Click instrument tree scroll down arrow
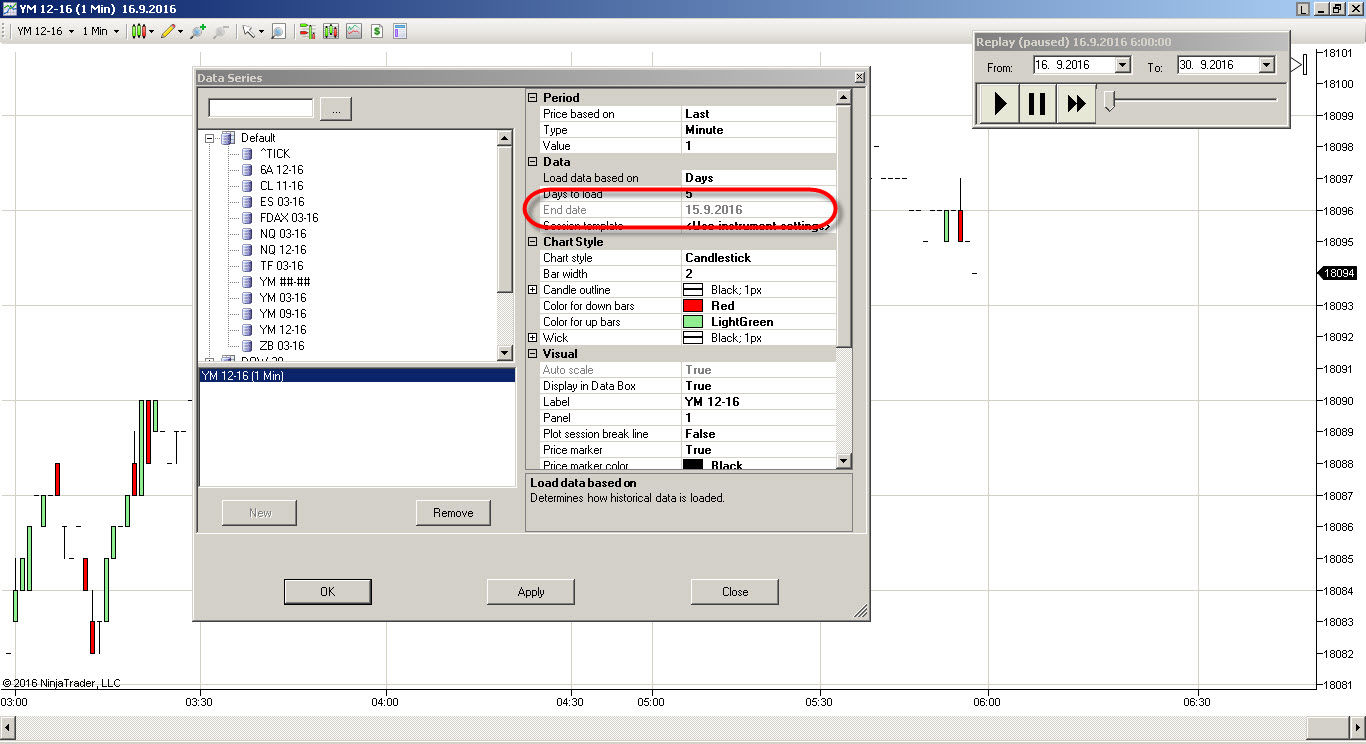The width and height of the screenshot is (1366, 744). 505,352
